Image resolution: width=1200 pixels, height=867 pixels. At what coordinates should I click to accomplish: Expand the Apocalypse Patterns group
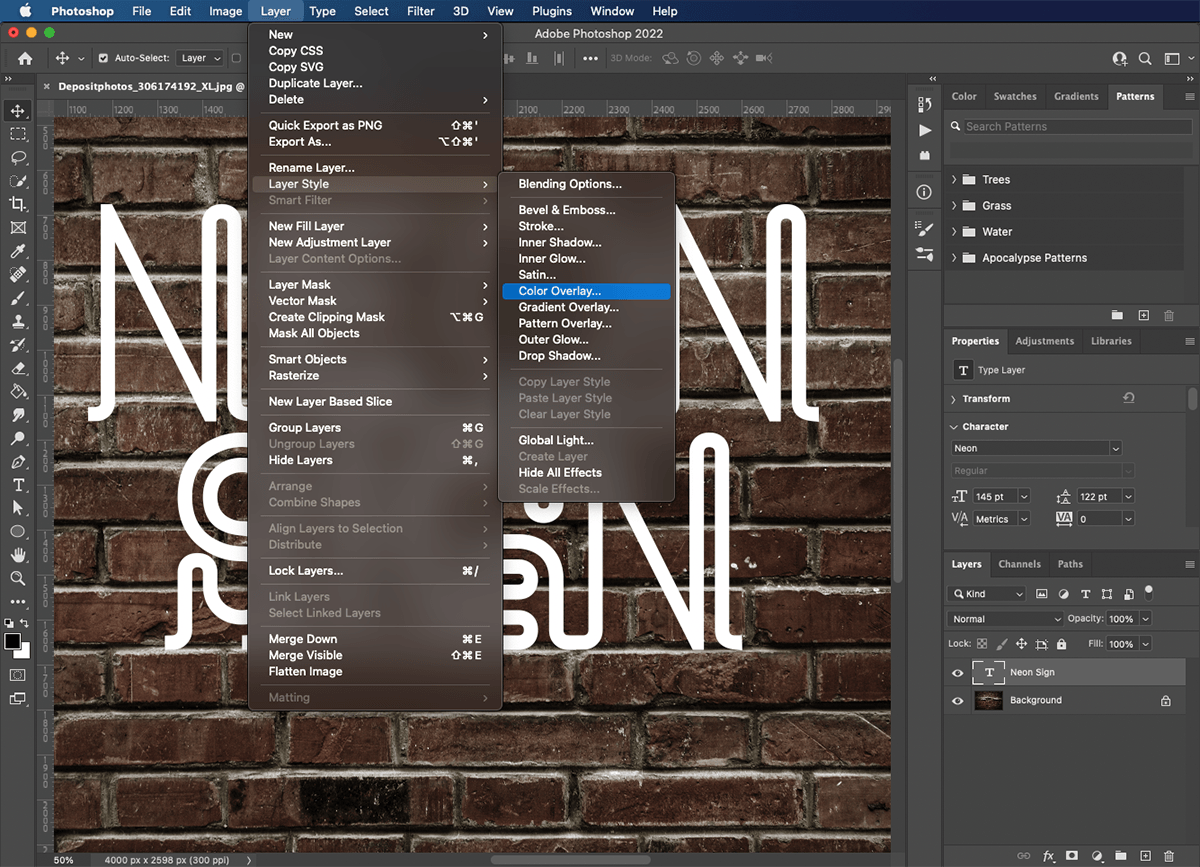tap(952, 257)
